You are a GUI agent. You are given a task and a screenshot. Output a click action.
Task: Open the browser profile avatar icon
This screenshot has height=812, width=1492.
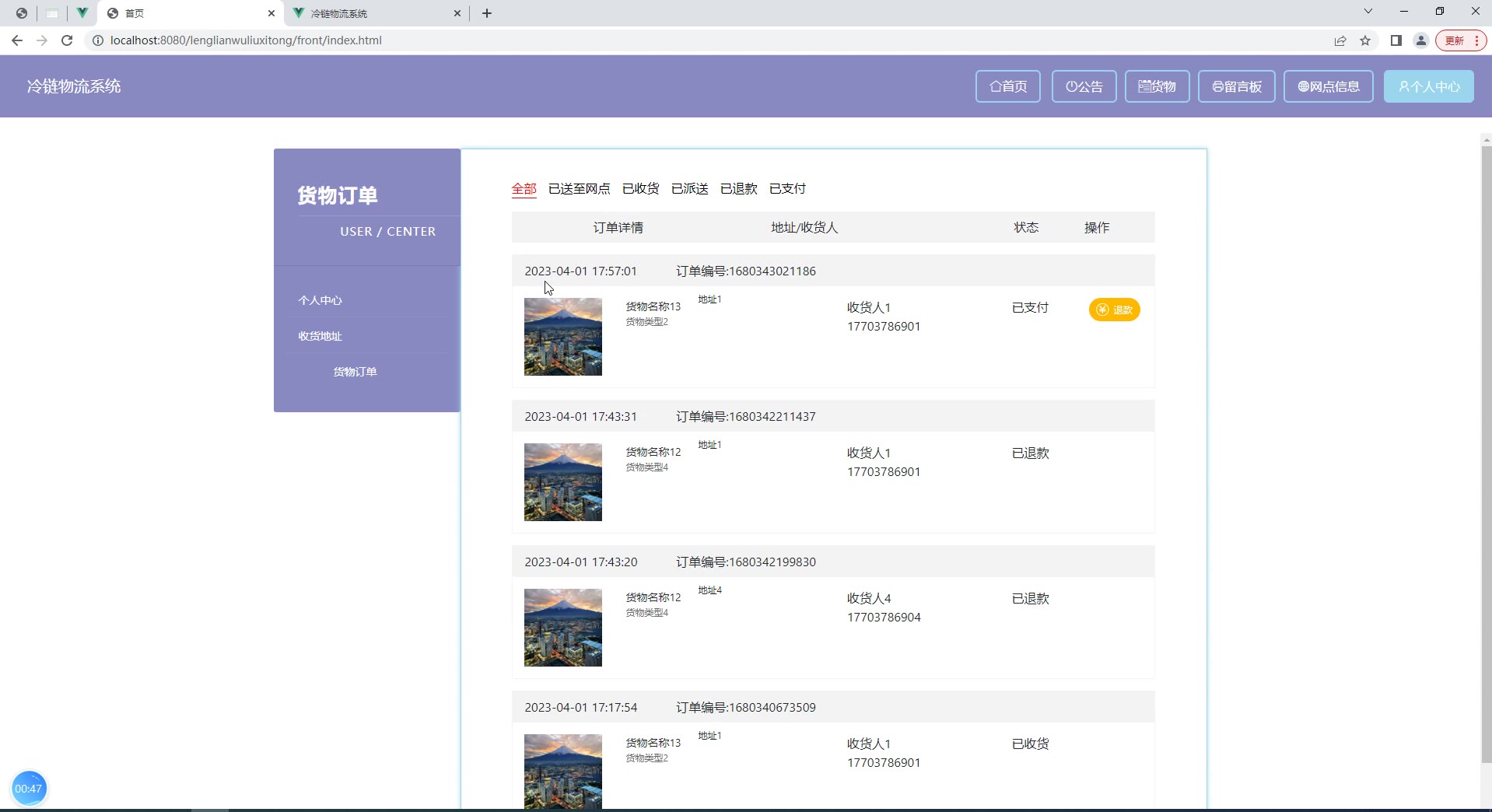(1420, 40)
